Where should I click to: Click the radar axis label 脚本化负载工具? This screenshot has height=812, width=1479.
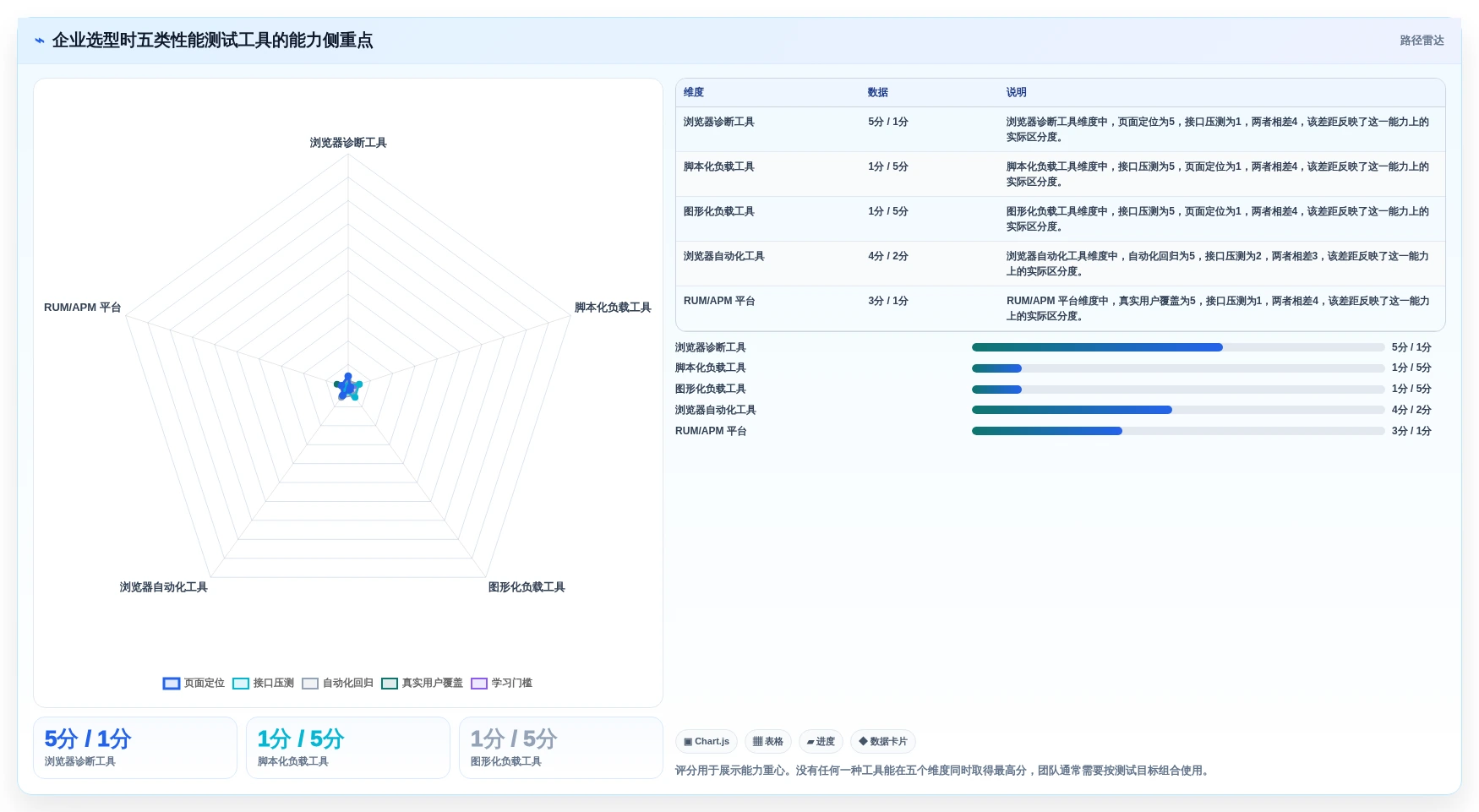tap(613, 308)
